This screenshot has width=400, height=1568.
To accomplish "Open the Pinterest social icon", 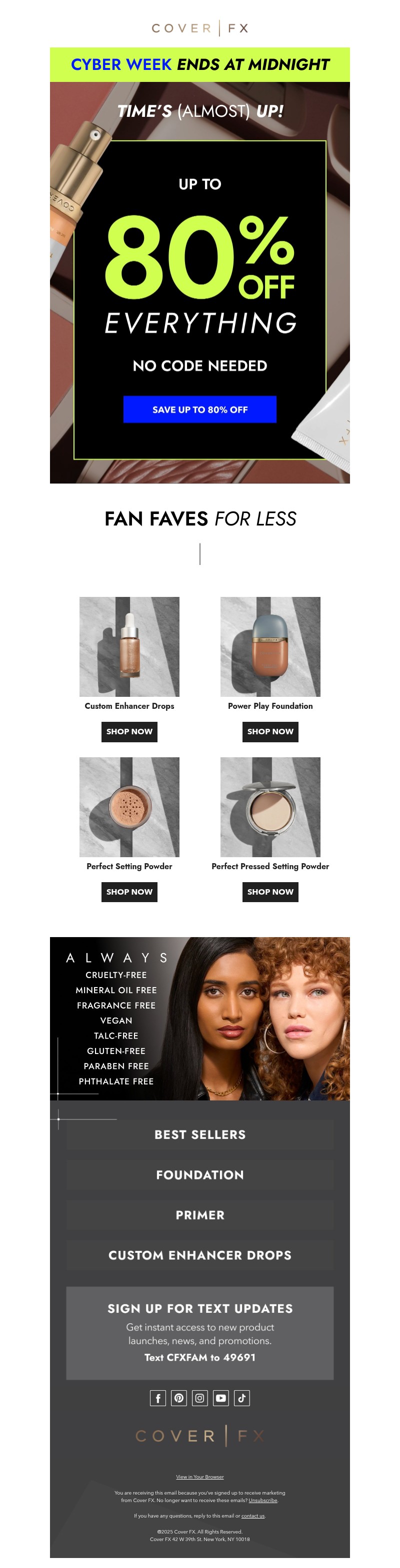I will tap(179, 1398).
